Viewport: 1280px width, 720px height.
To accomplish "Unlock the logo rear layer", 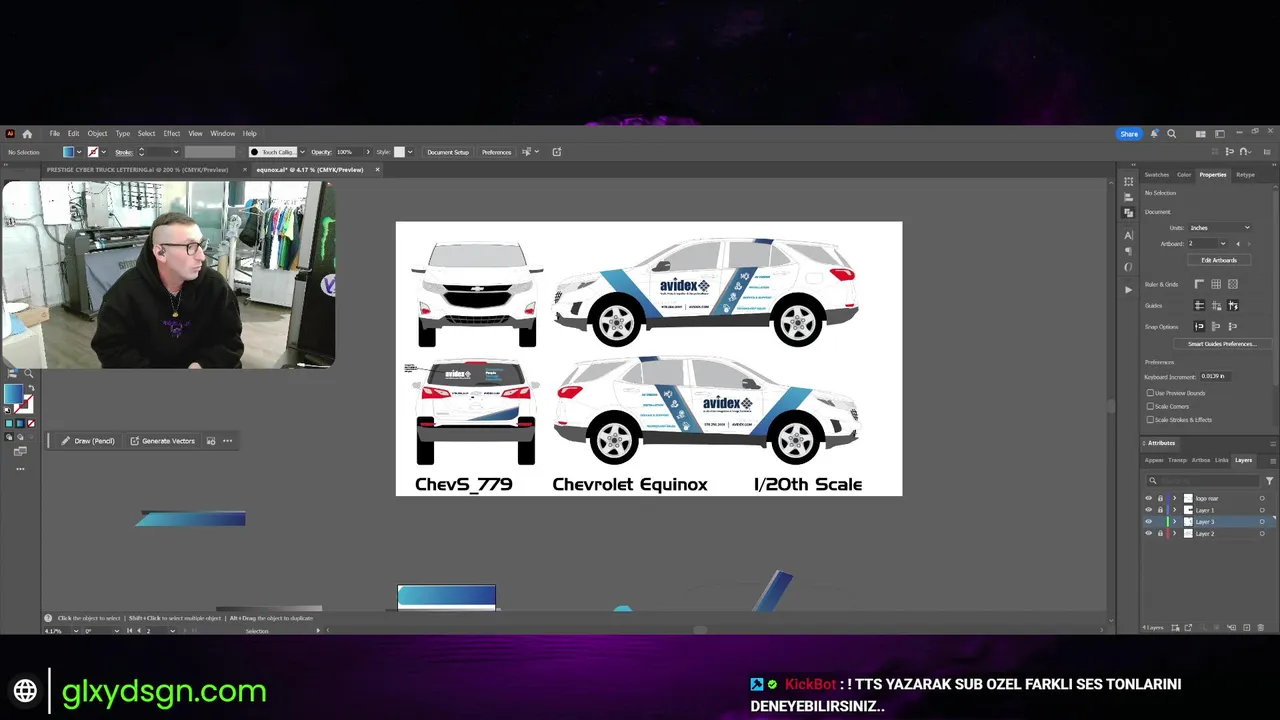I will (x=1160, y=498).
